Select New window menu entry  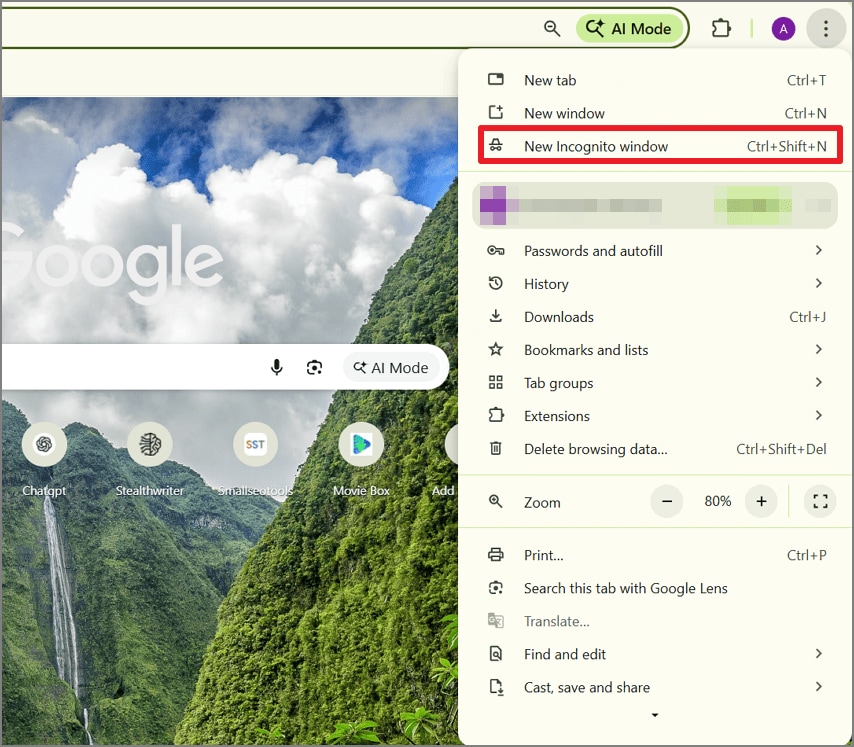[656, 113]
